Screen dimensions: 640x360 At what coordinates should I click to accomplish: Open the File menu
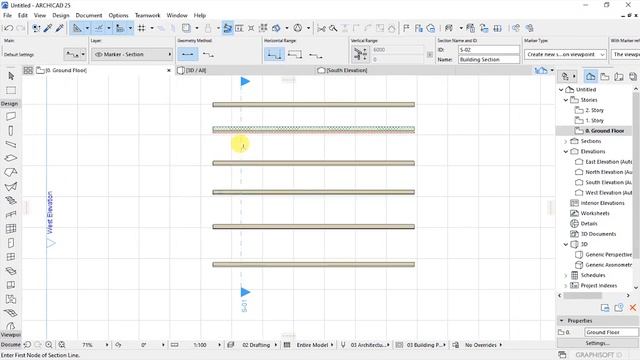(7, 15)
